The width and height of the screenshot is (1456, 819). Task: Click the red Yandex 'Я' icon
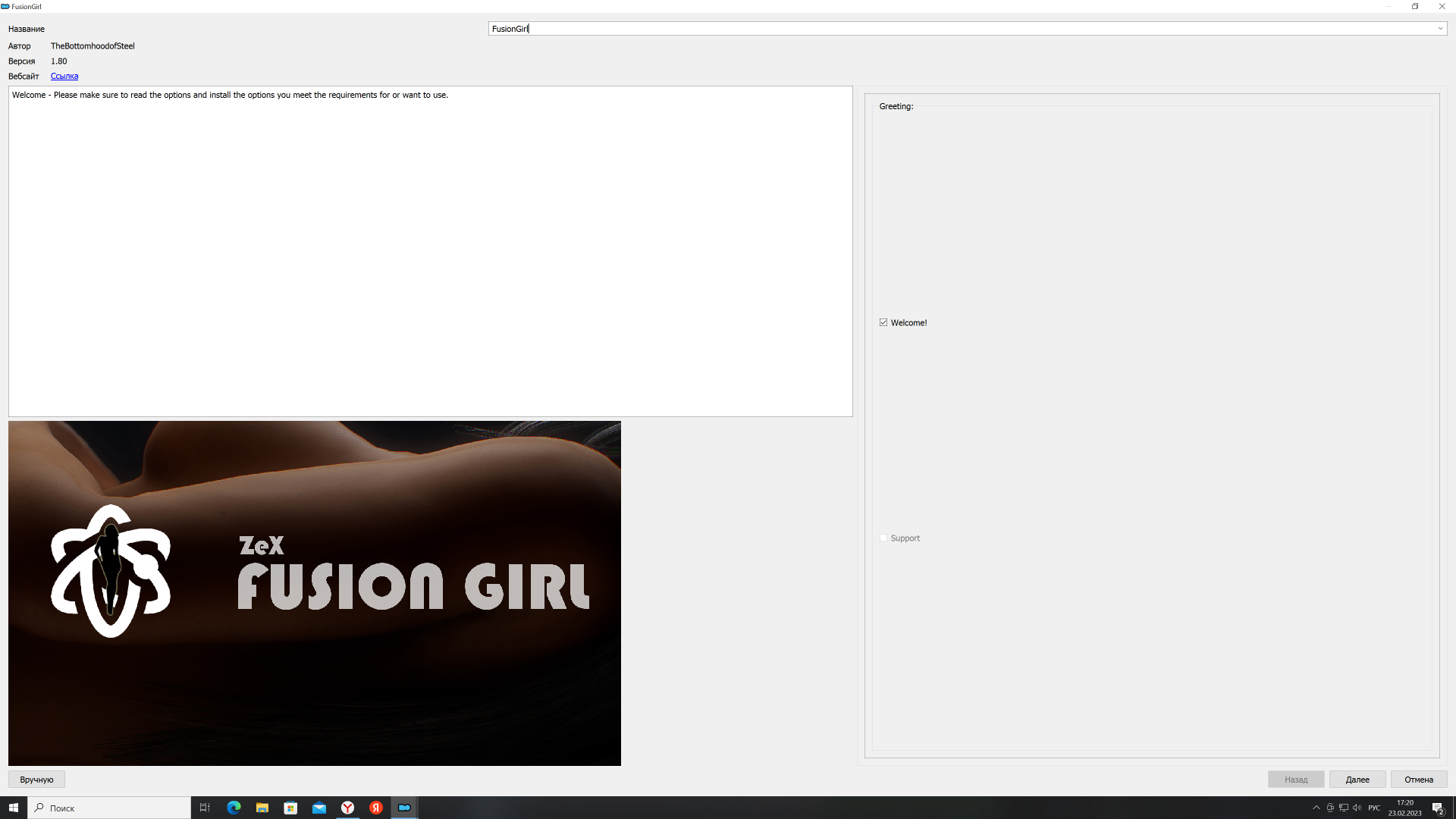[376, 808]
